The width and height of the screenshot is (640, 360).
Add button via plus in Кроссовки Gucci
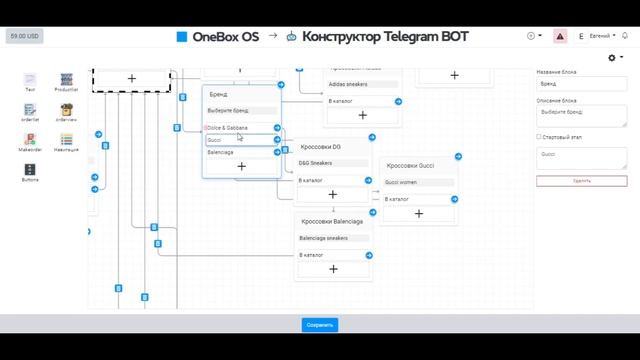(419, 214)
